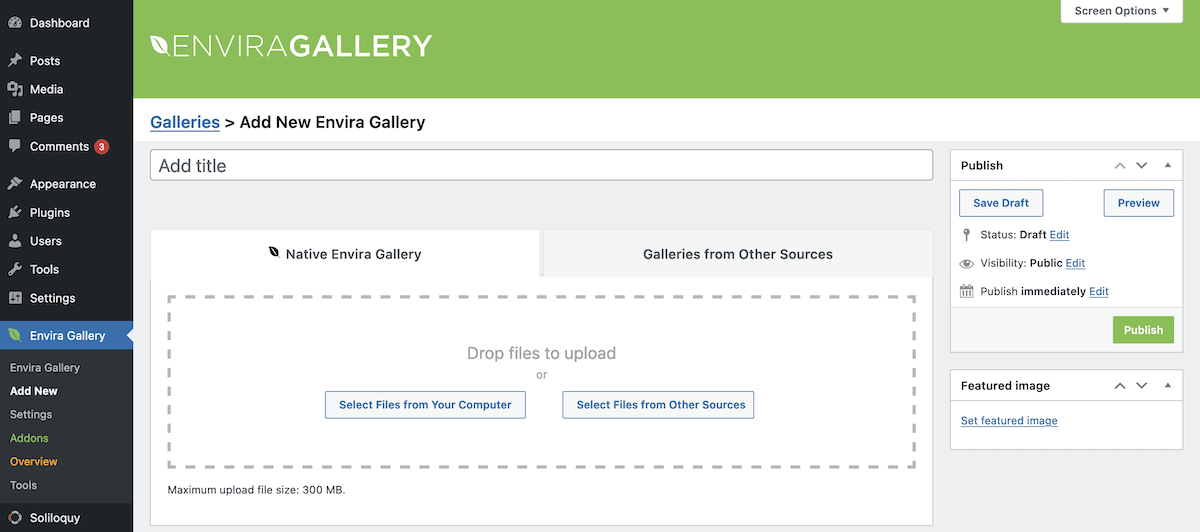Click the Preview button

coord(1139,202)
